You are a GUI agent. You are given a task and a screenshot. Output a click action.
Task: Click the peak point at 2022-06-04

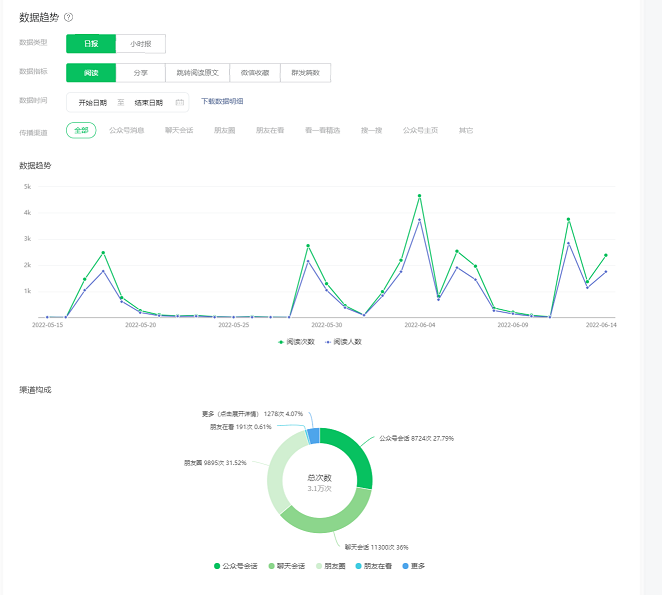pos(419,196)
